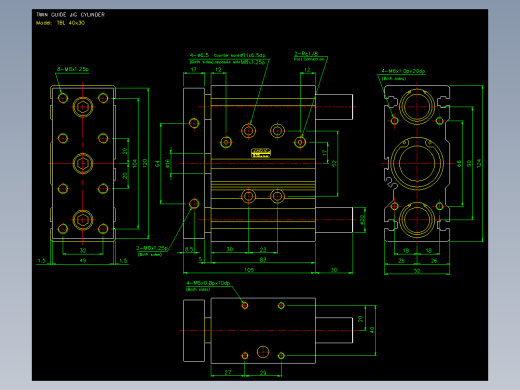The width and height of the screenshot is (520, 390).
Task: Click the '49' width dimension on left view
Action: 83,260
